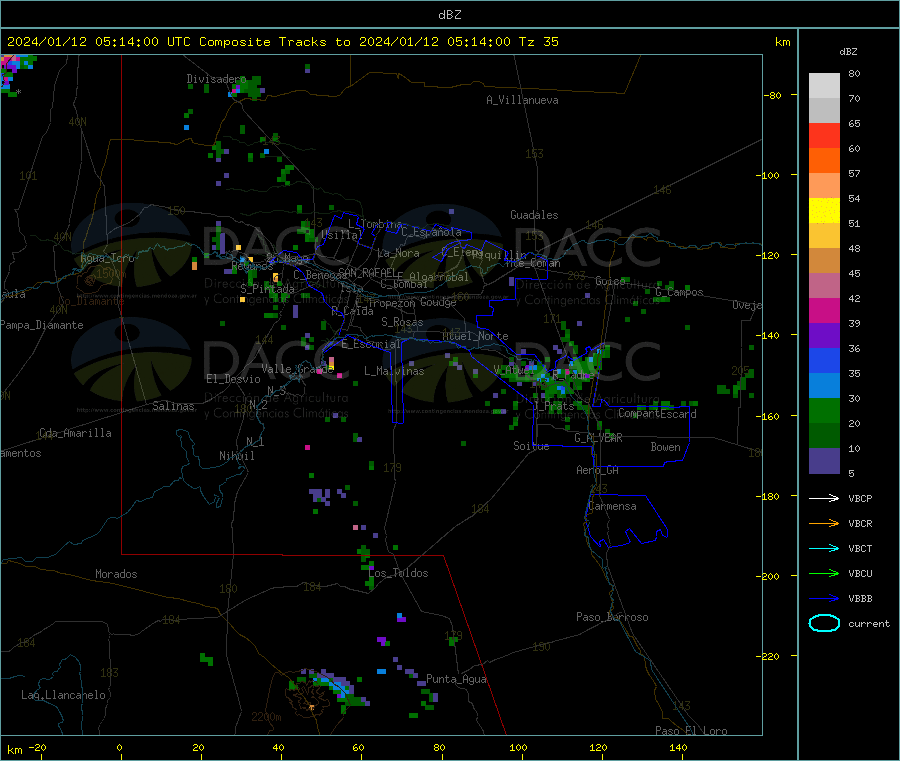Select the yellow 51 dBZ color swatch
Viewport: 900px width, 761px height.
[824, 211]
